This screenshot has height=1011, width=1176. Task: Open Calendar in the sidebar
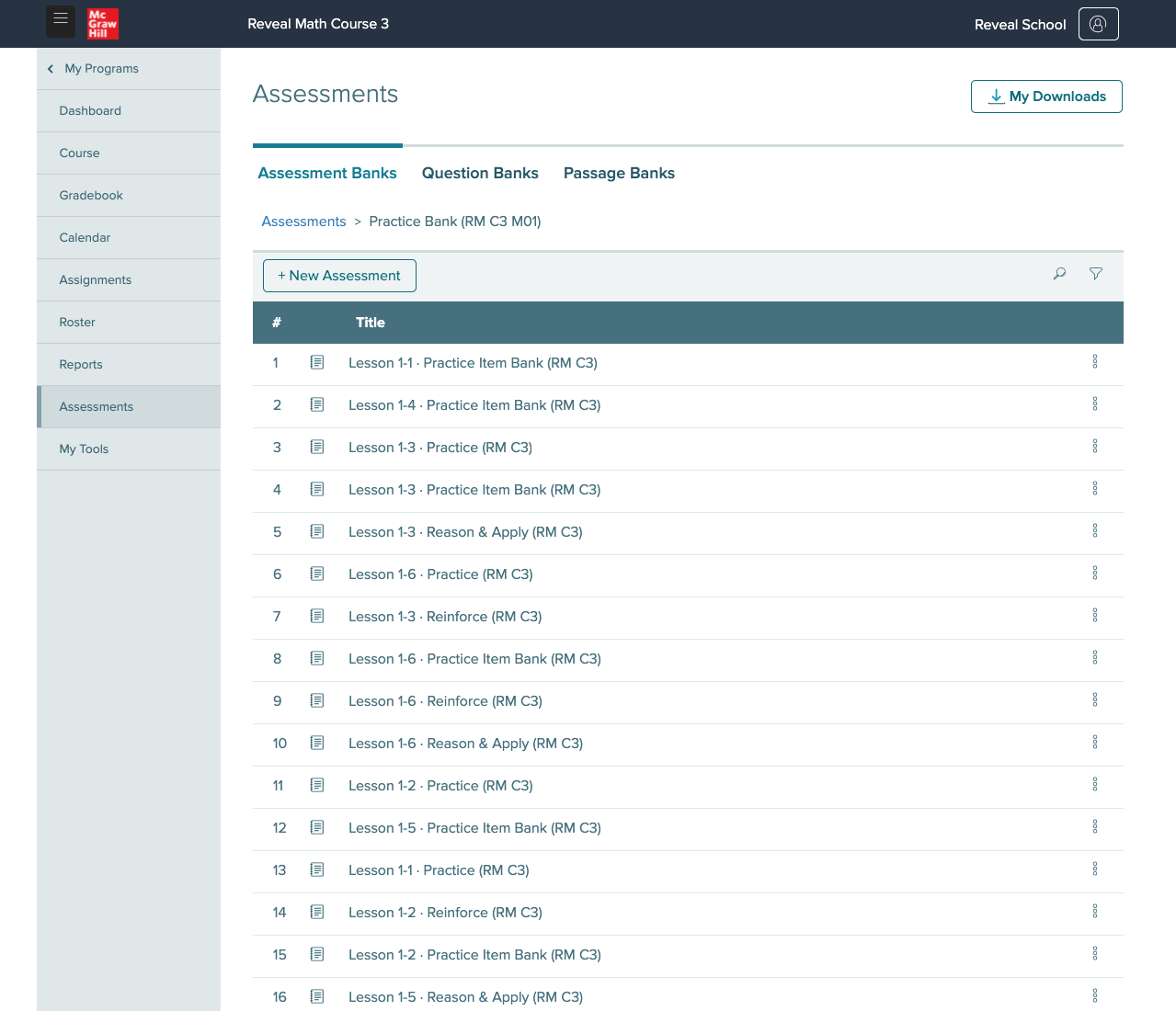tap(129, 238)
